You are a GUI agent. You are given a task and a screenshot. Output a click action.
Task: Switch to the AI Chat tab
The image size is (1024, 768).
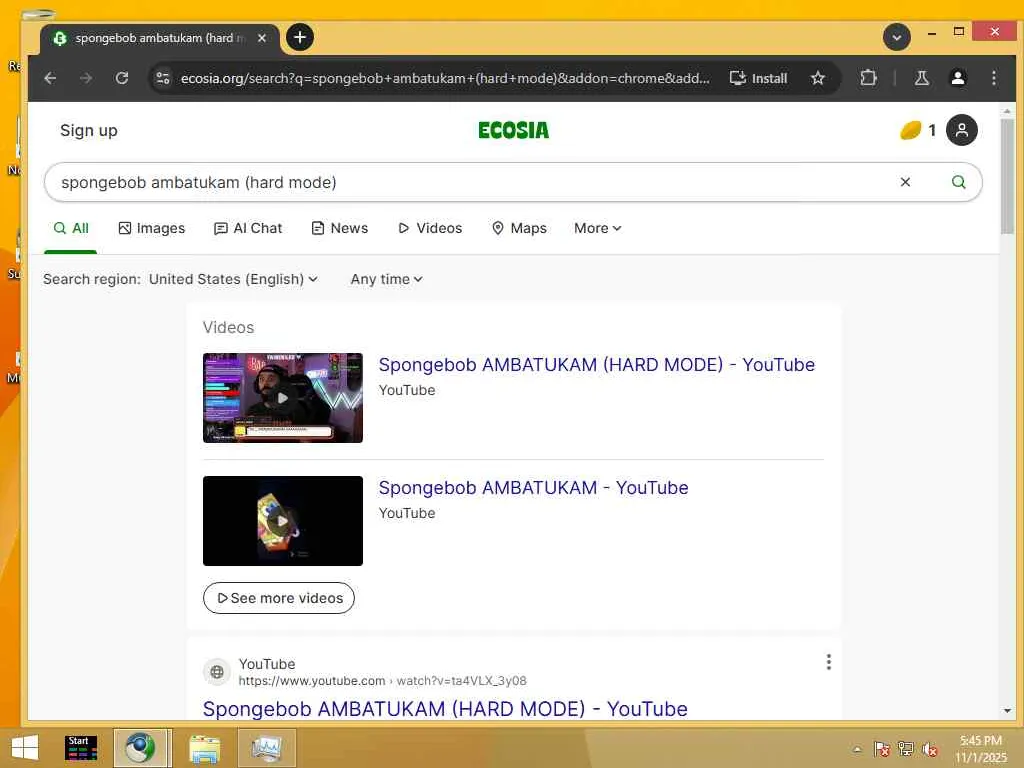(248, 228)
